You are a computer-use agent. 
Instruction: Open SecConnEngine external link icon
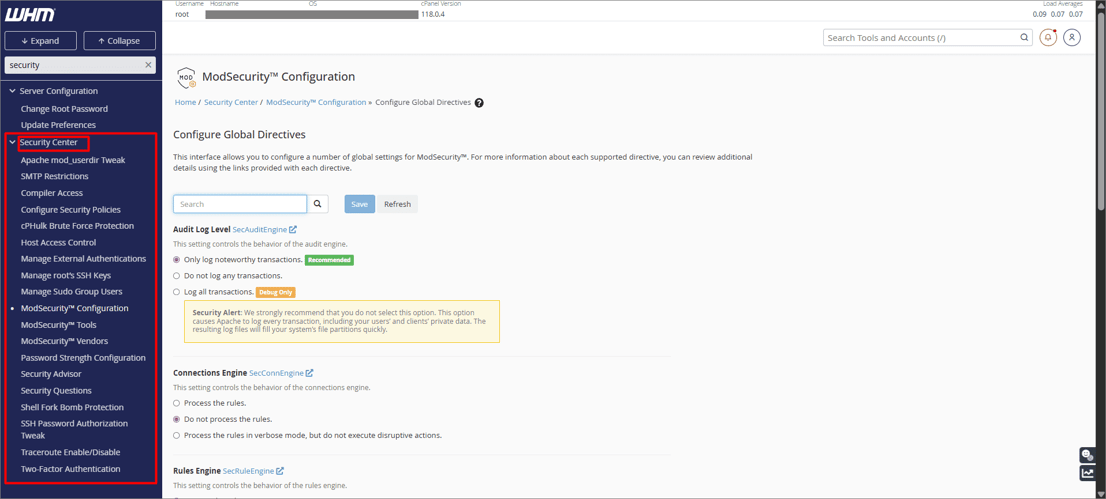[x=309, y=373]
